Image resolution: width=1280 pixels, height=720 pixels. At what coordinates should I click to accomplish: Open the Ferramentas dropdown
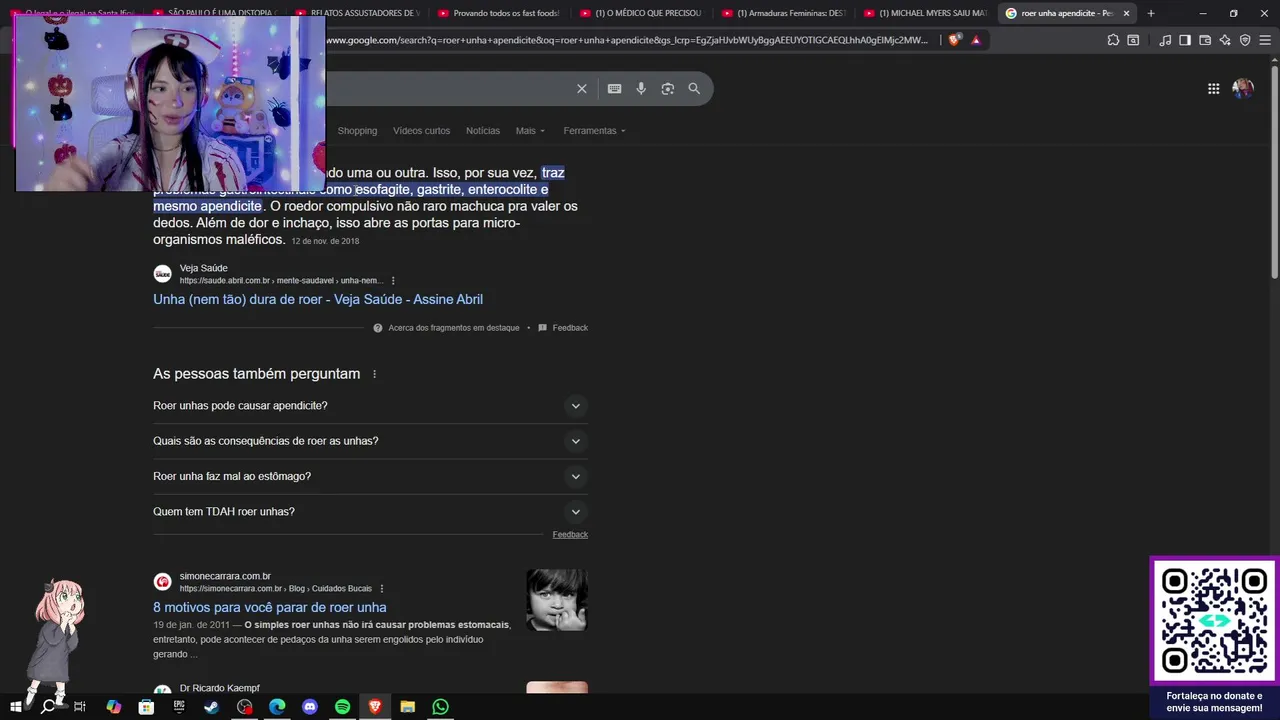(594, 131)
